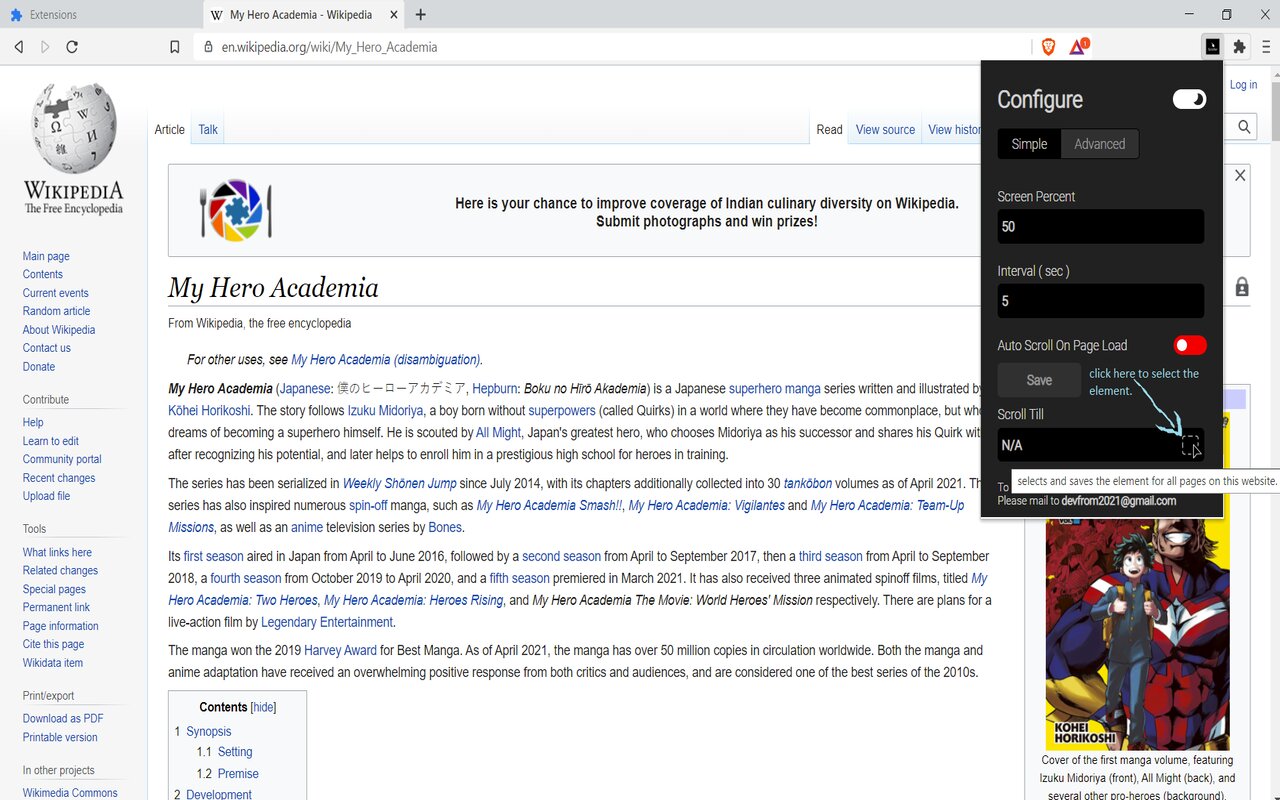
Task: Open the Harvey Award link
Action: click(342, 650)
